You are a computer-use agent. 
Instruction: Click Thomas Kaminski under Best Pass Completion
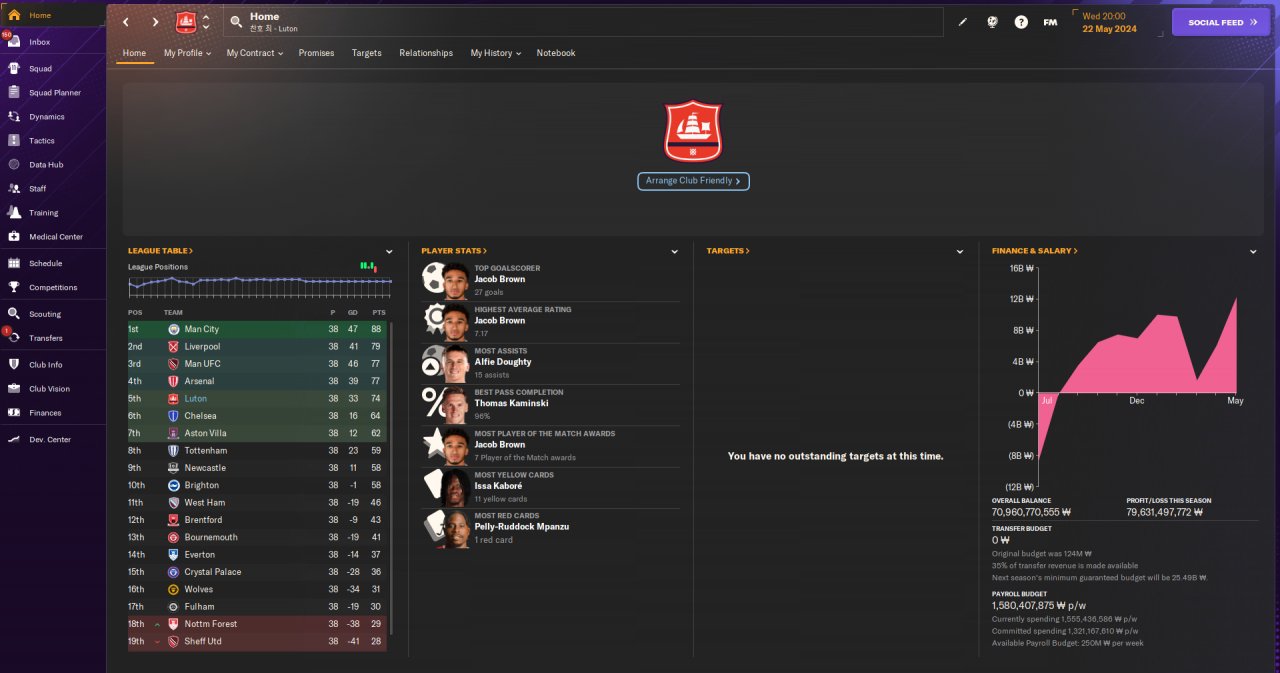512,403
